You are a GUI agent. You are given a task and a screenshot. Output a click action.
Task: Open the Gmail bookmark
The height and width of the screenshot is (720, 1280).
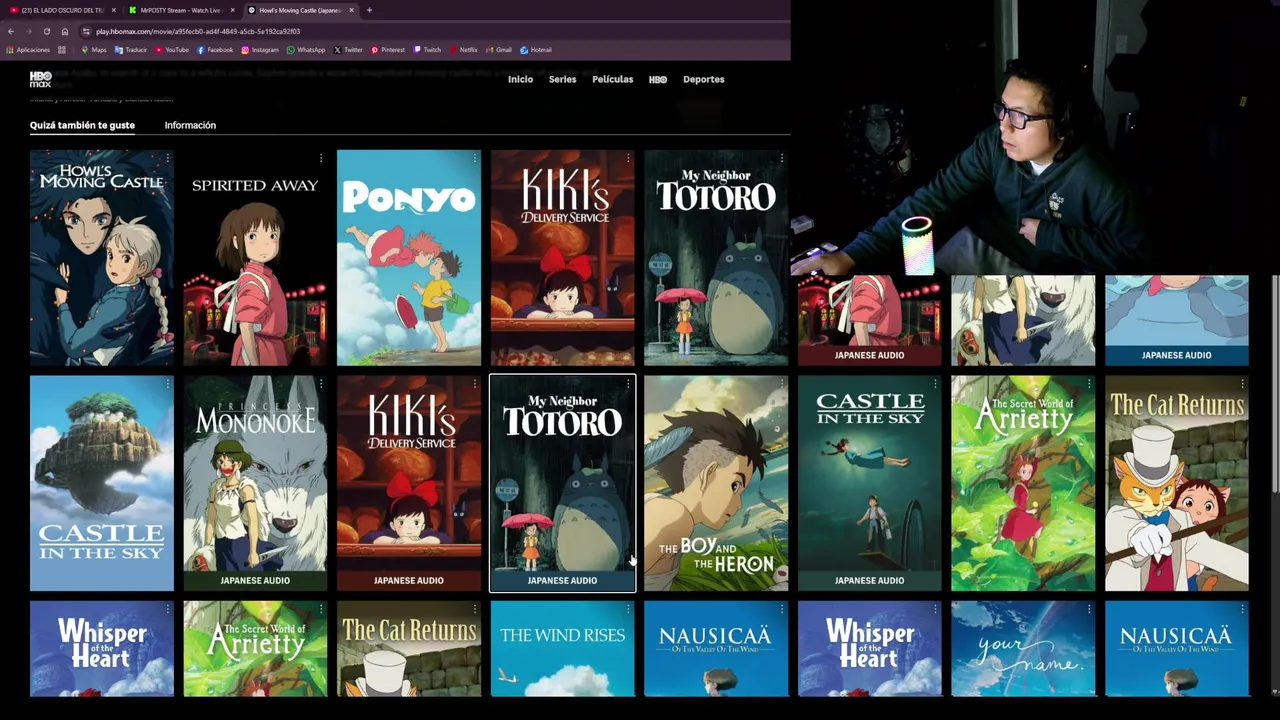point(498,50)
